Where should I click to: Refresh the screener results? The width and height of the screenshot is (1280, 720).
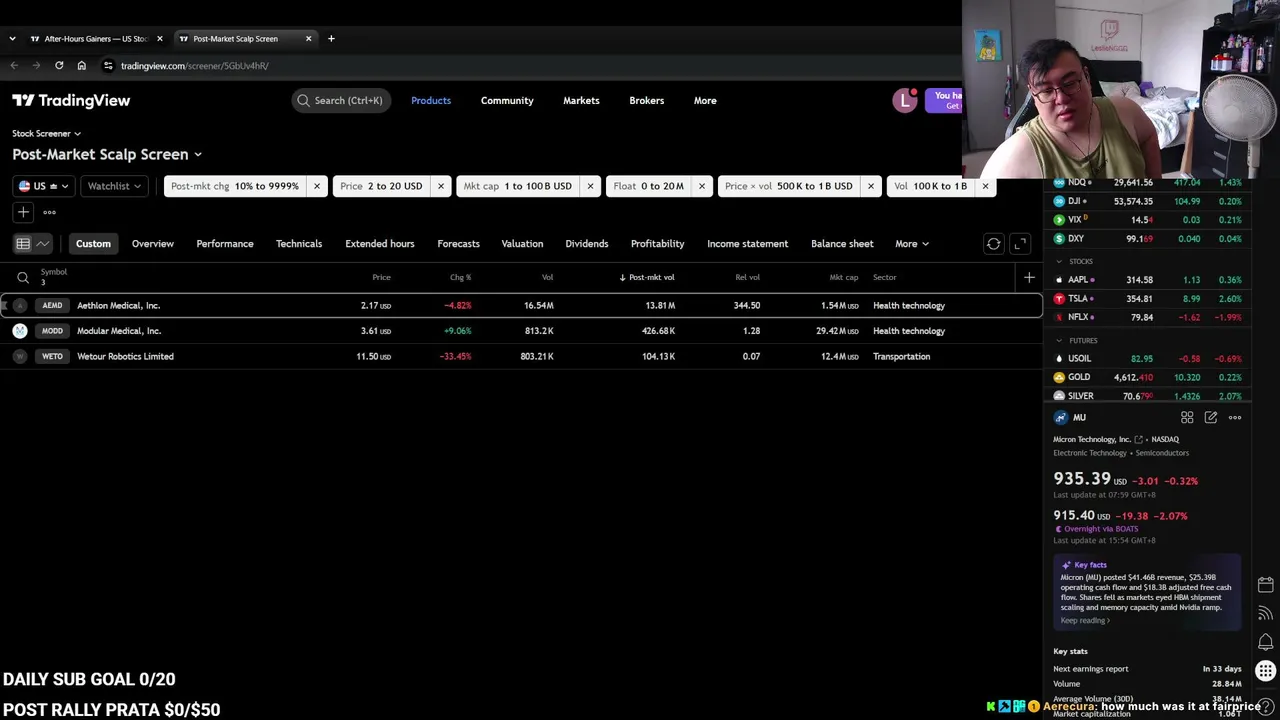tap(993, 244)
